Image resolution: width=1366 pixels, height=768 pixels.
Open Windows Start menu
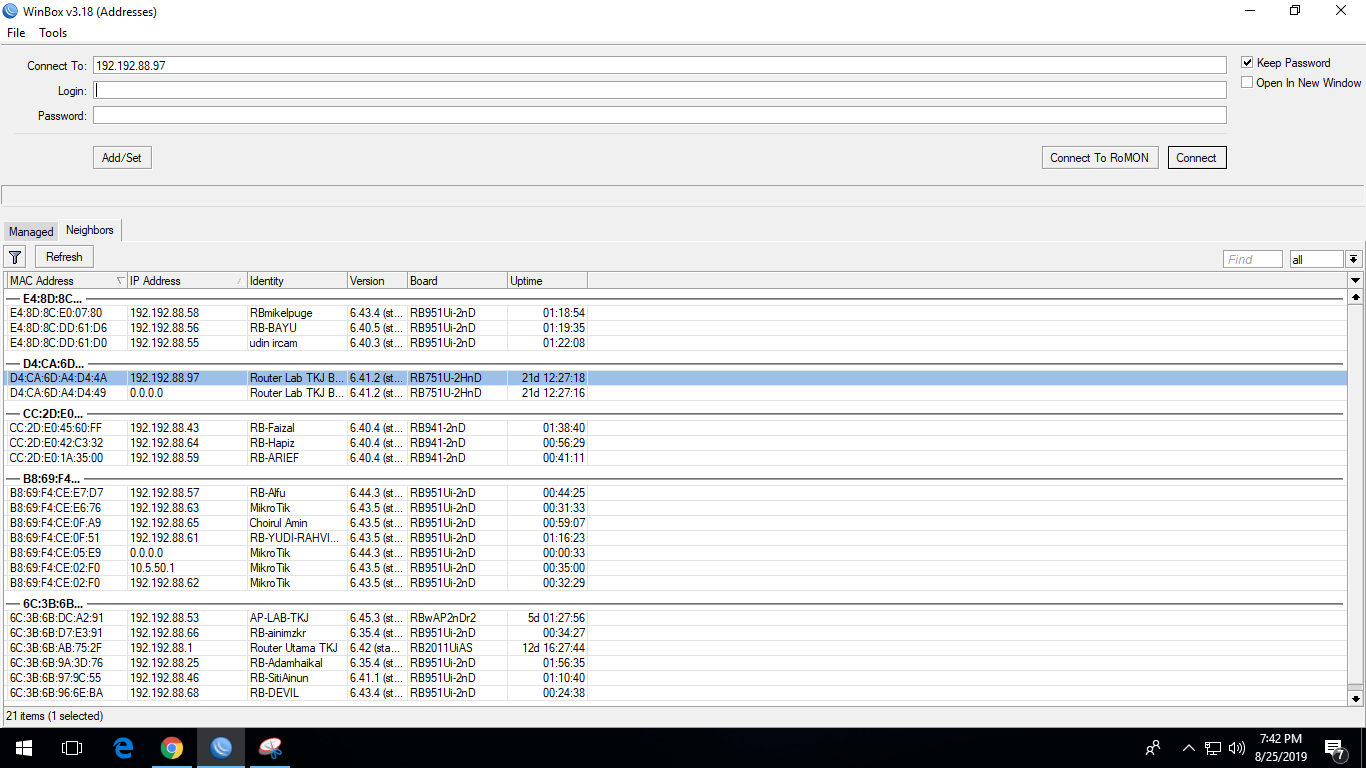23,747
